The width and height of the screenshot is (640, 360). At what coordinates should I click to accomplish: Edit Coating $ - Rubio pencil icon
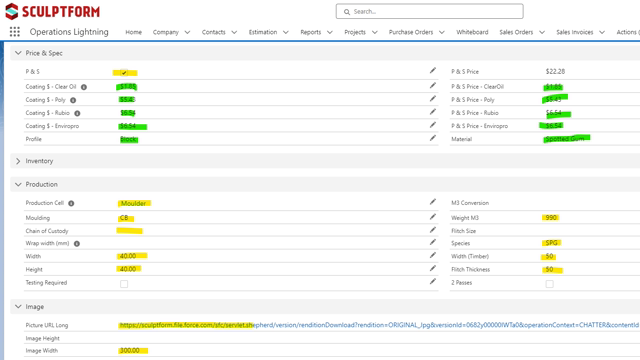click(433, 112)
